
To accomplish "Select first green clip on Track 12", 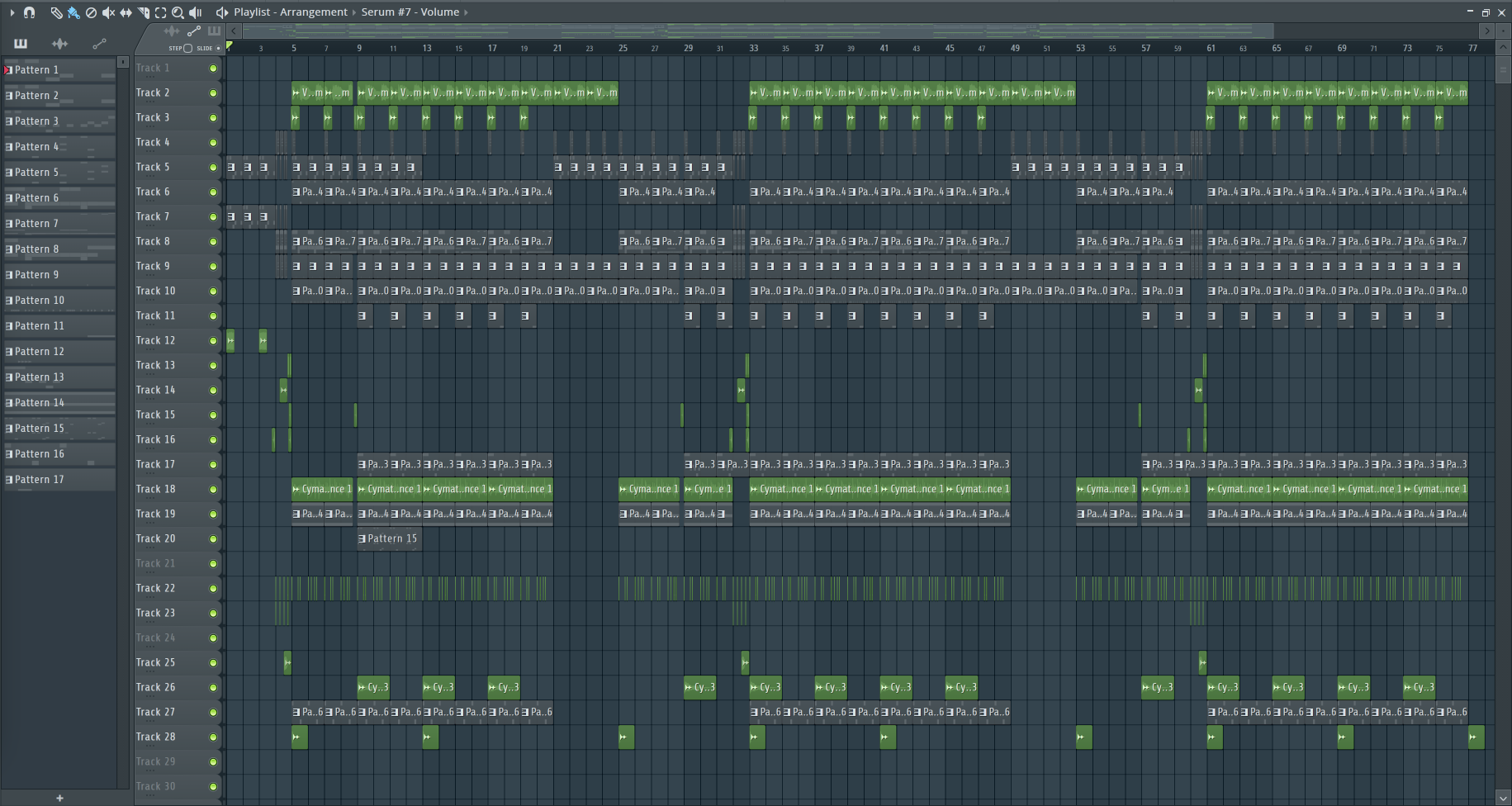I will pyautogui.click(x=230, y=340).
